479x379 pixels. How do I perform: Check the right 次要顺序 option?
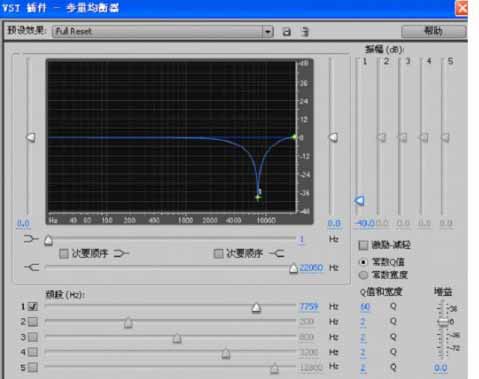218,254
